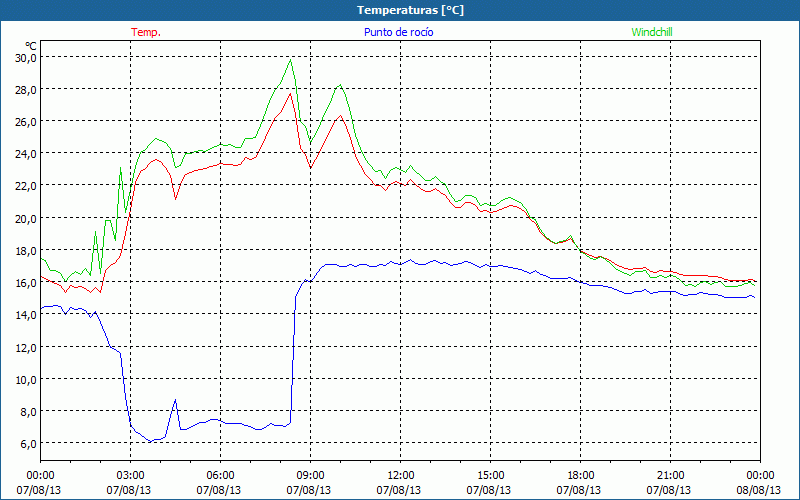The width and height of the screenshot is (800, 500).
Task: Click the 20,0 y-axis value
Action: [26, 218]
